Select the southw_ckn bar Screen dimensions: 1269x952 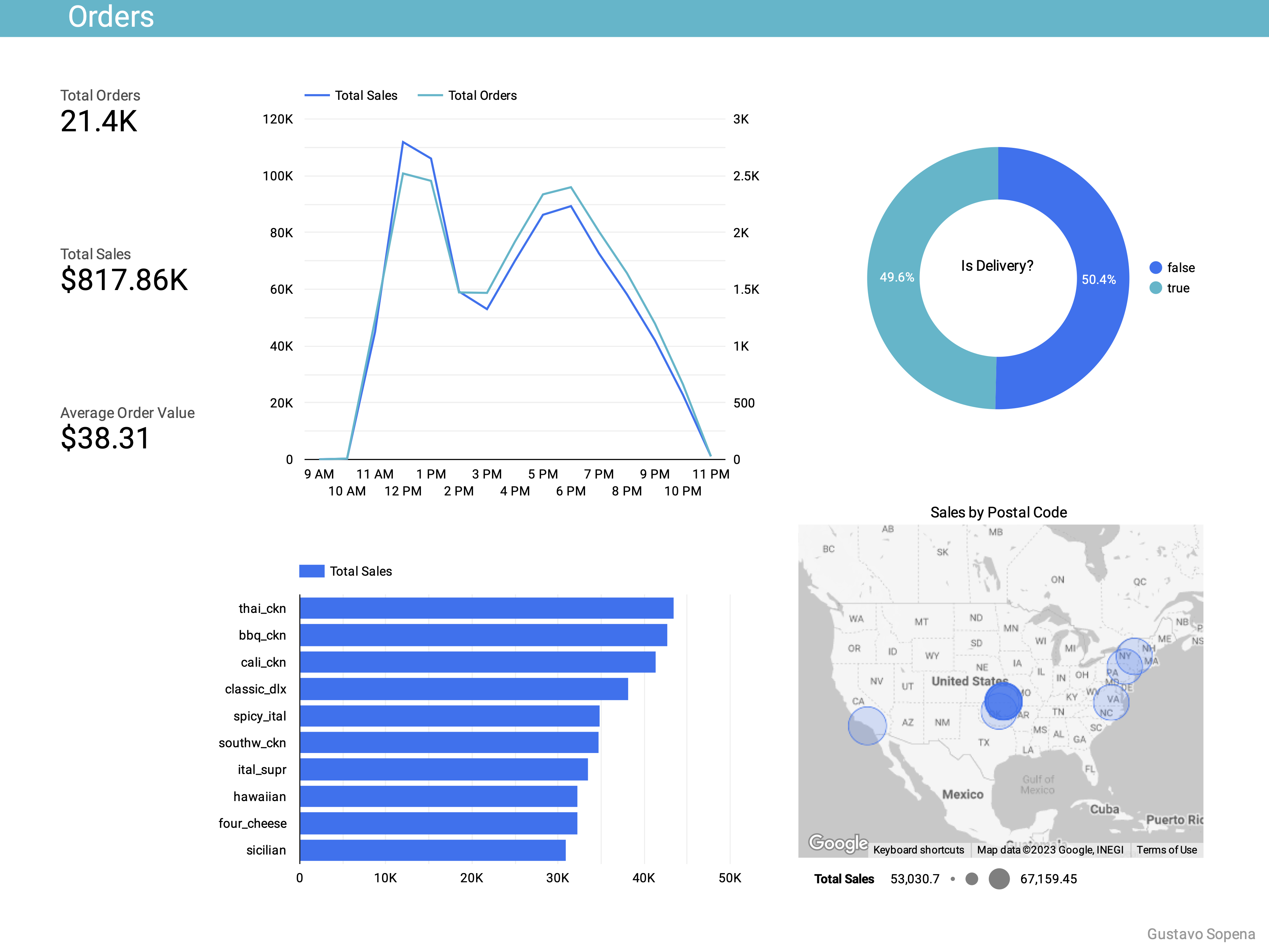pos(449,743)
